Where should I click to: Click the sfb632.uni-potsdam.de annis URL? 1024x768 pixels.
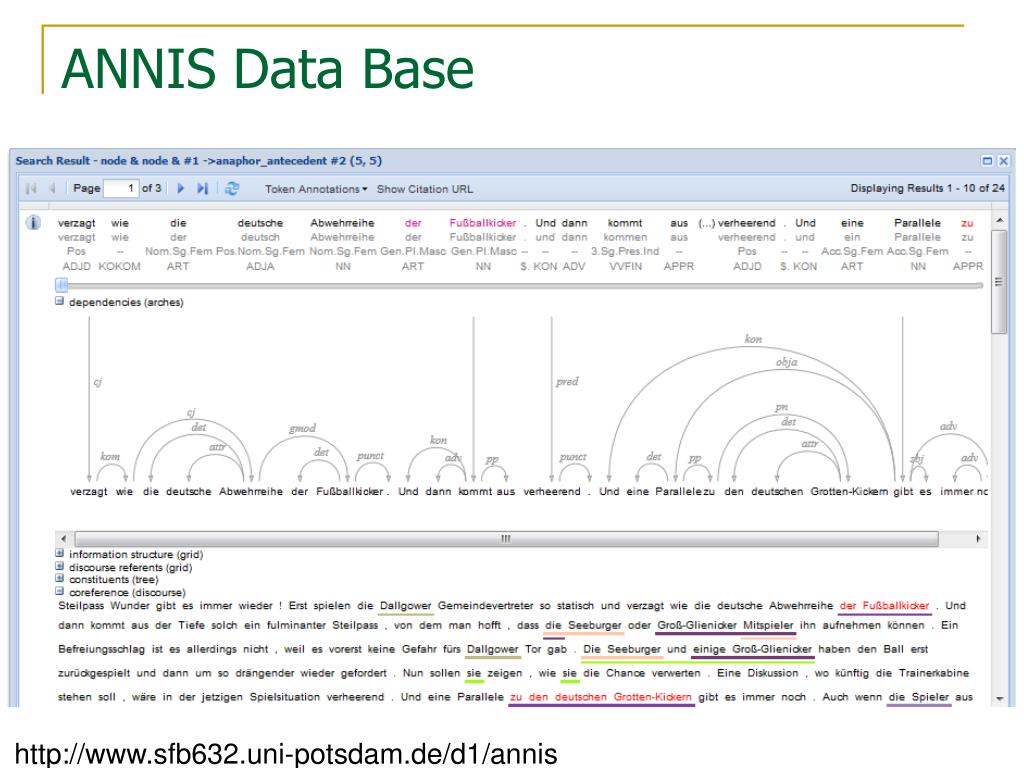coord(286,753)
